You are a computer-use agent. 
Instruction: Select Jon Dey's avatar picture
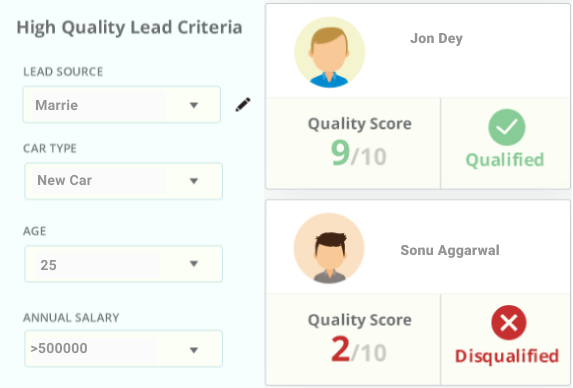click(330, 52)
